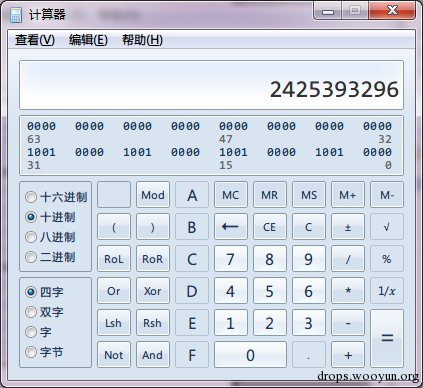Click the hex digit E key
The width and height of the screenshot is (423, 388).
(x=192, y=323)
